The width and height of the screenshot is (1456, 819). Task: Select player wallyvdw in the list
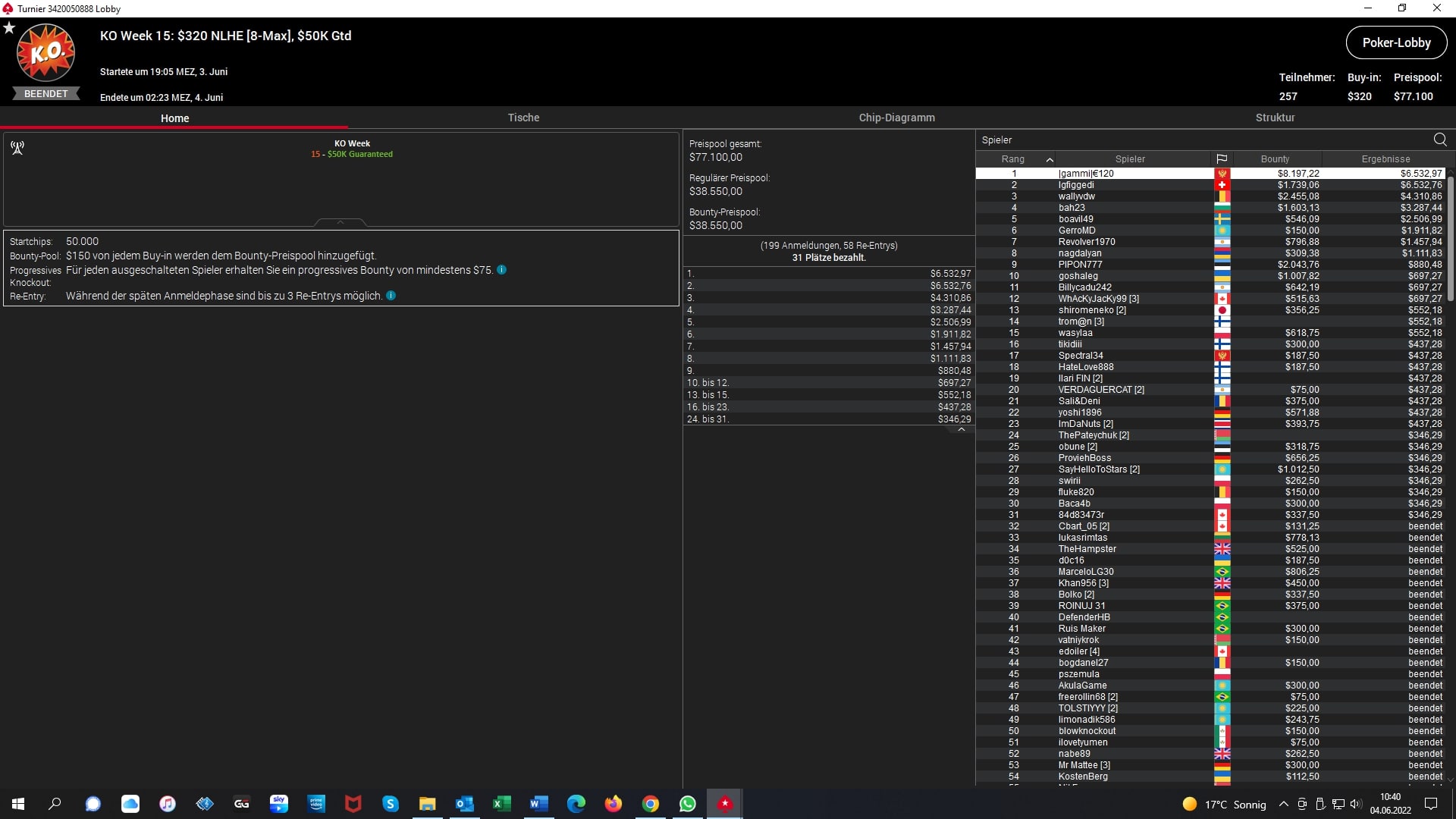click(x=1076, y=196)
